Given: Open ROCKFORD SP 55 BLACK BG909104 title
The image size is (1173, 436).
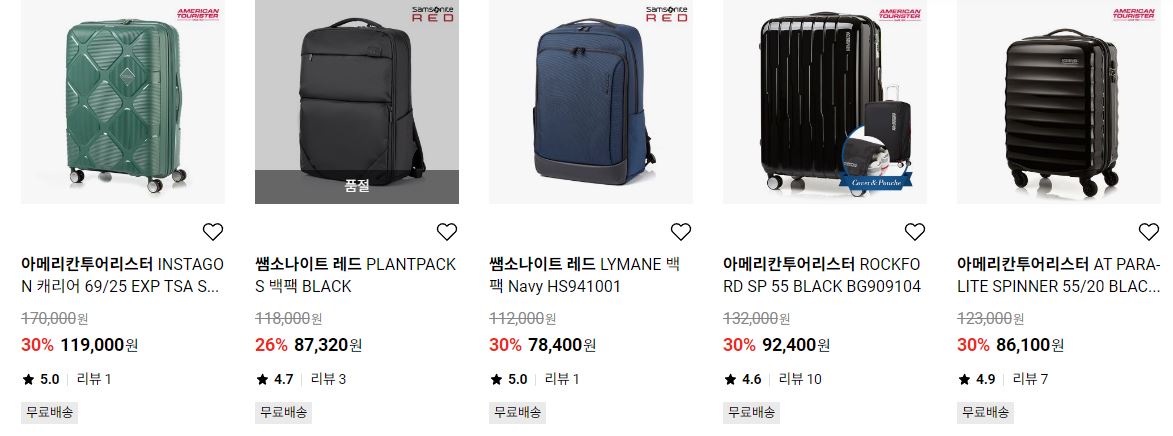Looking at the screenshot, I should coord(822,275).
